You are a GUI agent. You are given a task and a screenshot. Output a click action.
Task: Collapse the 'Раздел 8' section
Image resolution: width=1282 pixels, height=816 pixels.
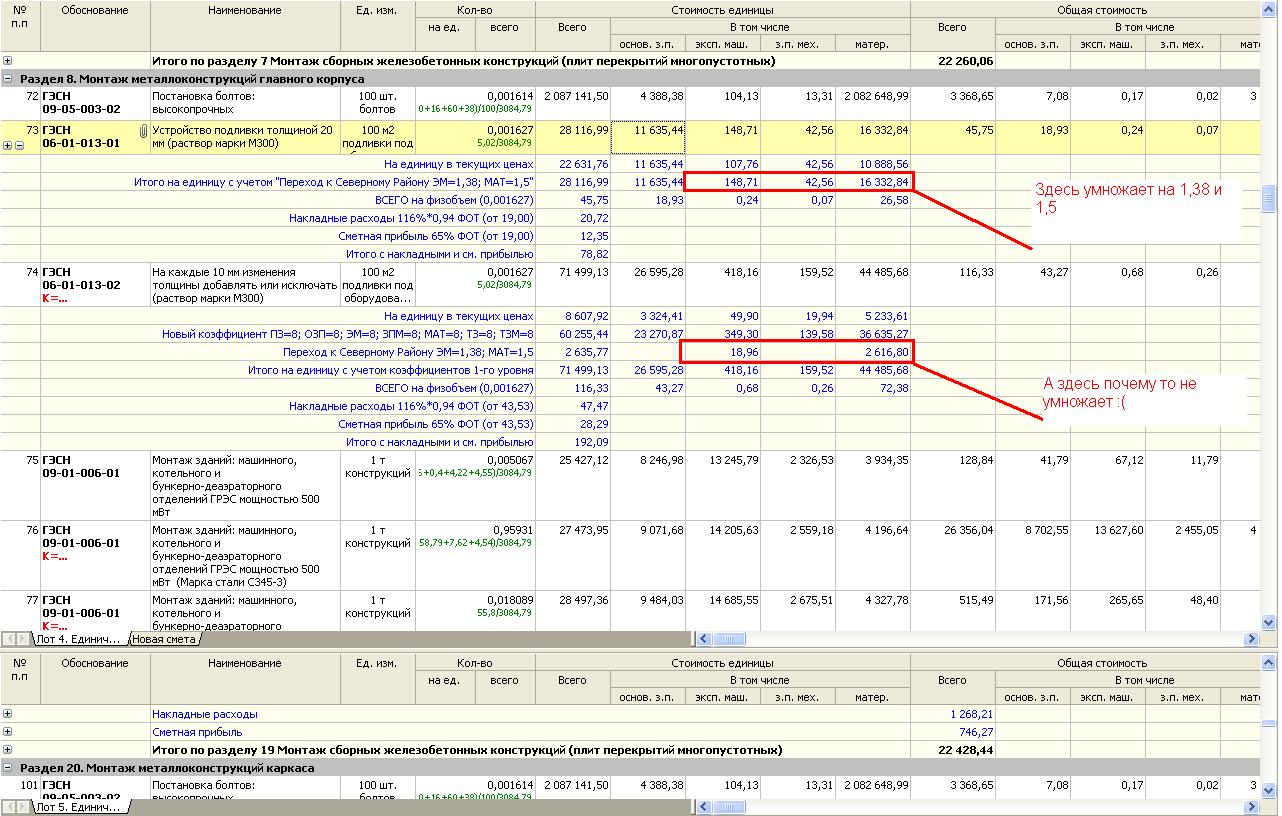[8, 78]
